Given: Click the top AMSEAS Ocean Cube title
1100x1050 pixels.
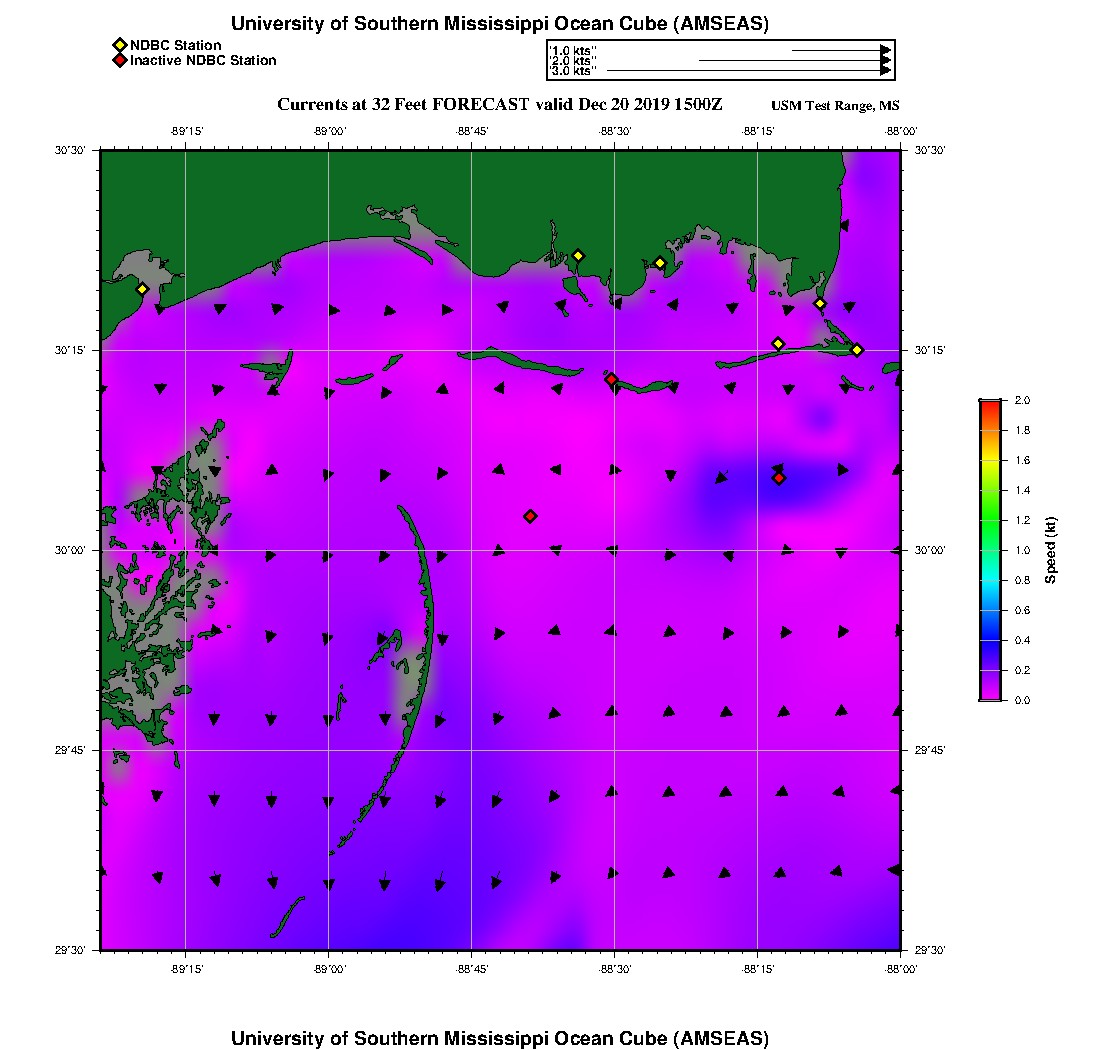Looking at the screenshot, I should pos(500,23).
